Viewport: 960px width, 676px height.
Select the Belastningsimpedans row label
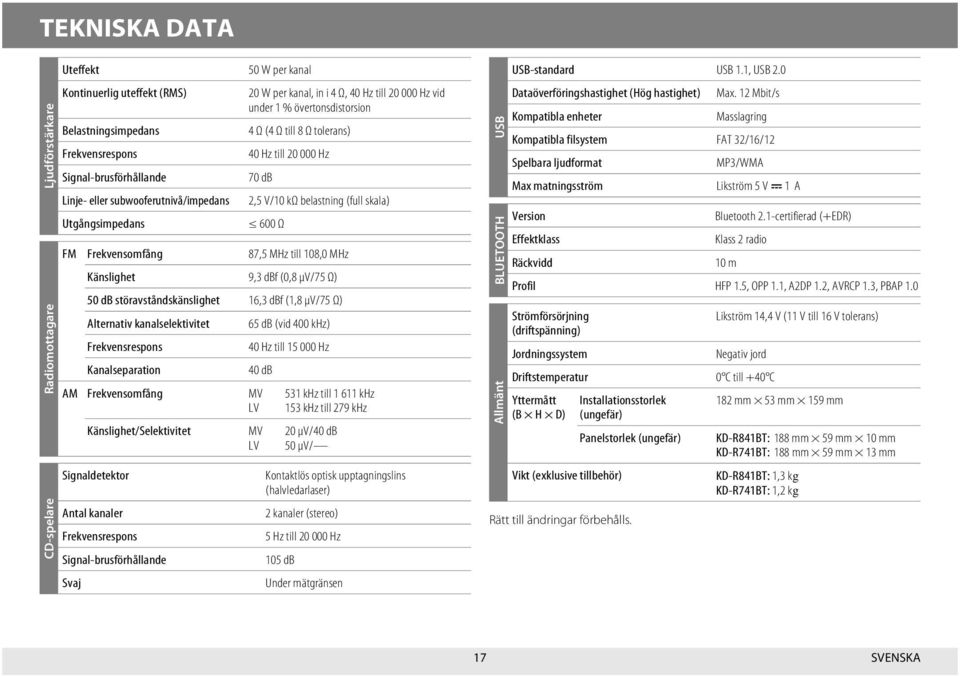(110, 131)
